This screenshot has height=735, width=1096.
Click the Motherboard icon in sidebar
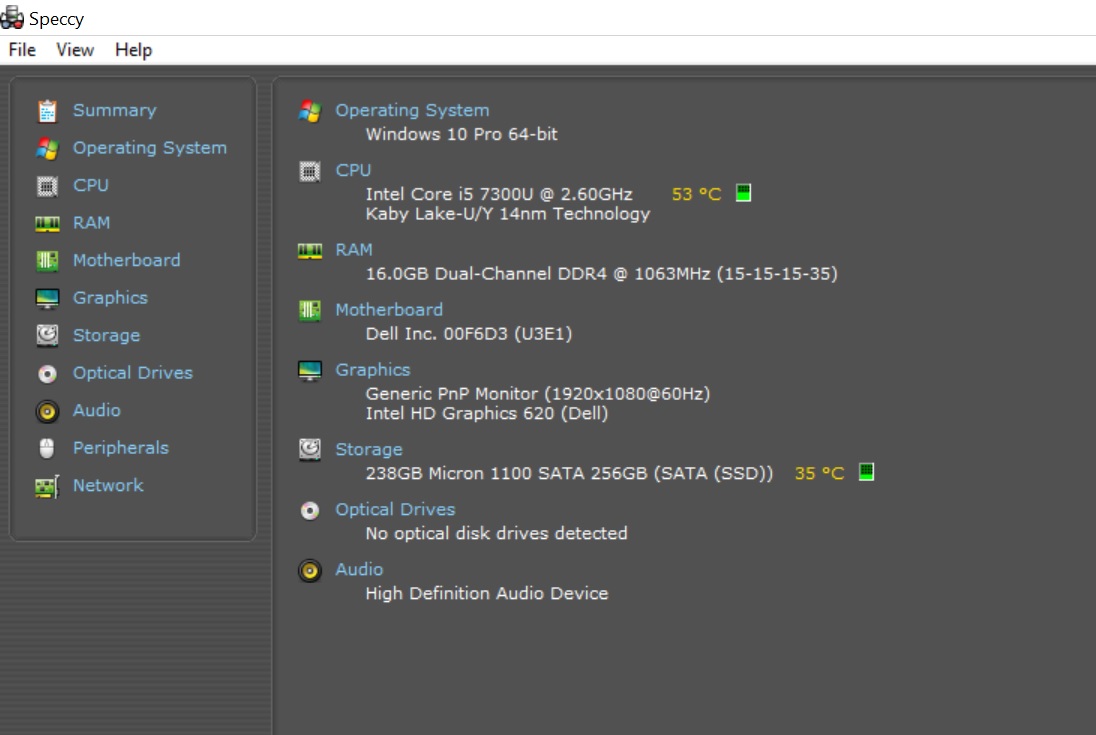tap(47, 261)
